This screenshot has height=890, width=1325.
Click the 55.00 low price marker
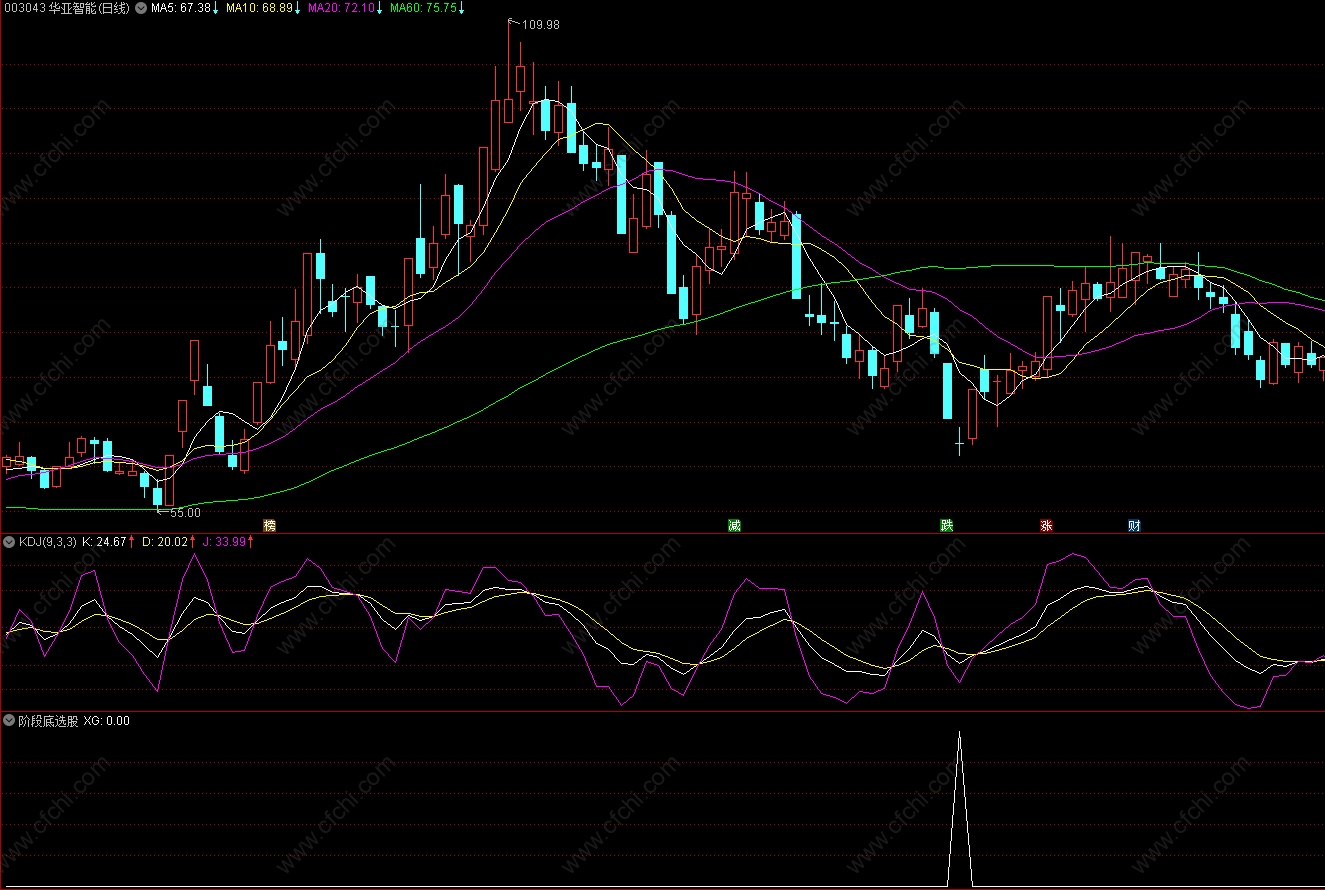[x=184, y=512]
